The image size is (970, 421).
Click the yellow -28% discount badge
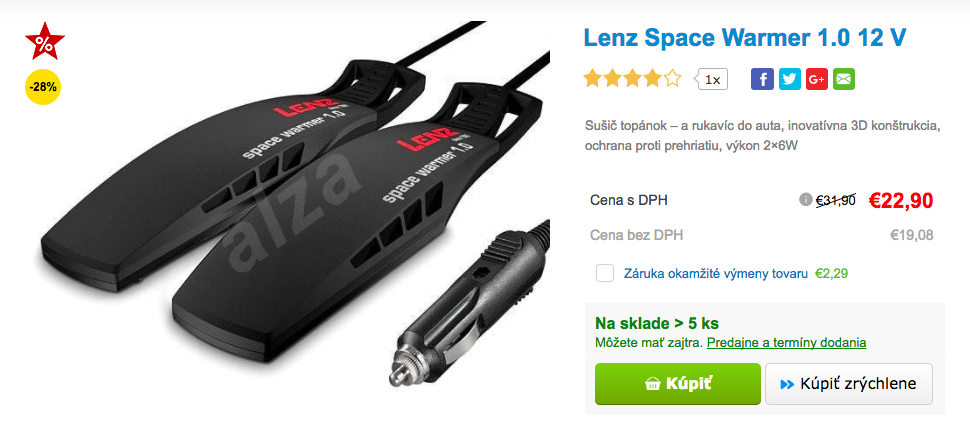point(43,87)
